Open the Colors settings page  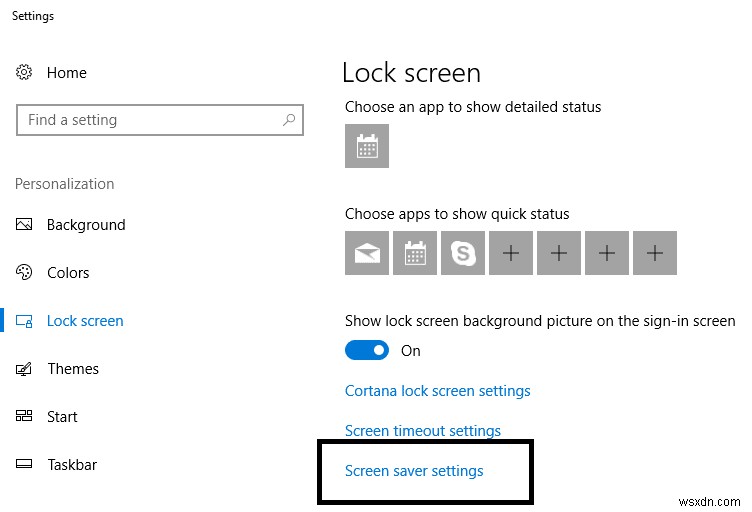tap(68, 273)
